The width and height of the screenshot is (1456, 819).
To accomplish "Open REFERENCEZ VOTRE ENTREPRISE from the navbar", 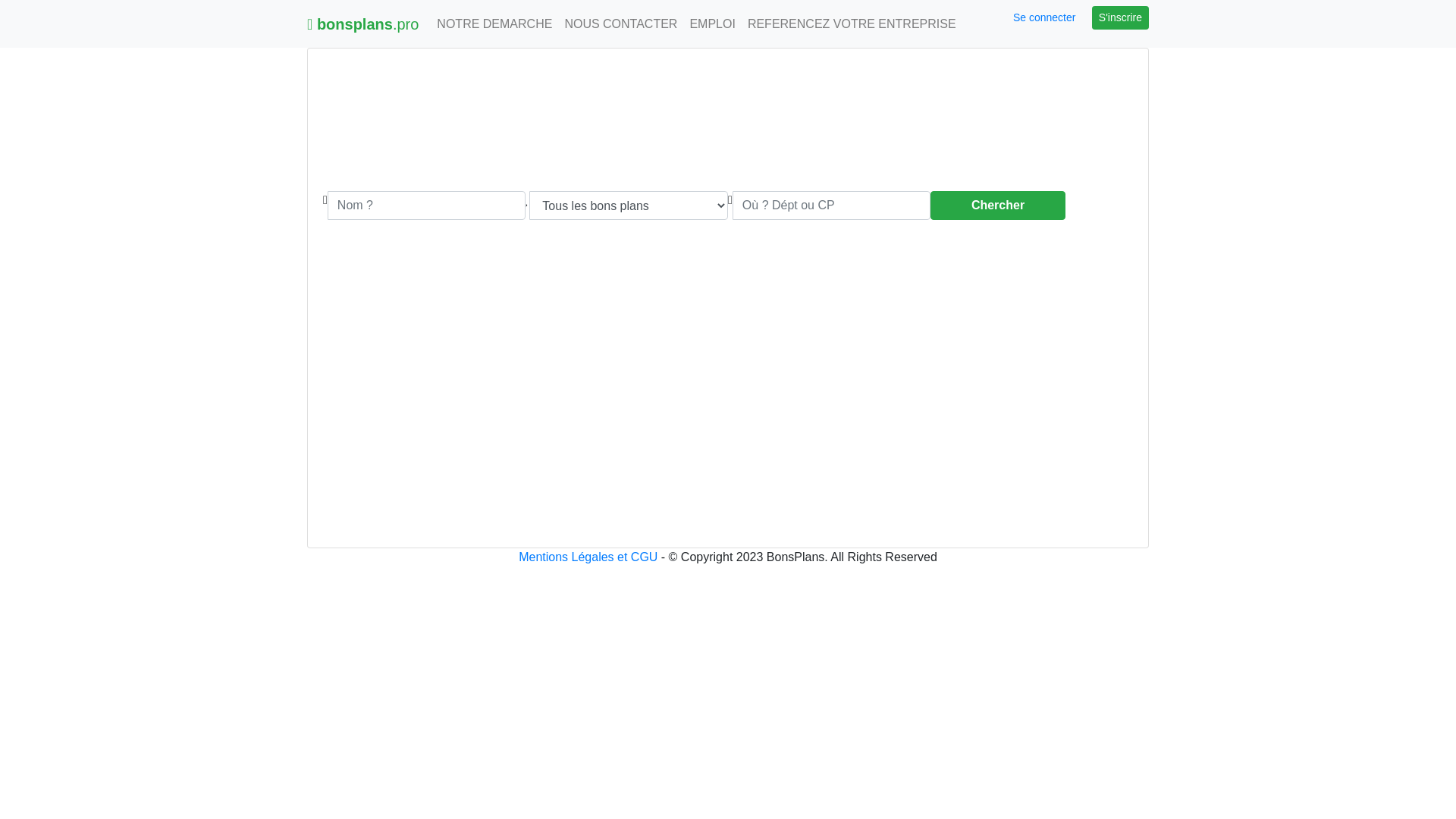I will coord(851,24).
